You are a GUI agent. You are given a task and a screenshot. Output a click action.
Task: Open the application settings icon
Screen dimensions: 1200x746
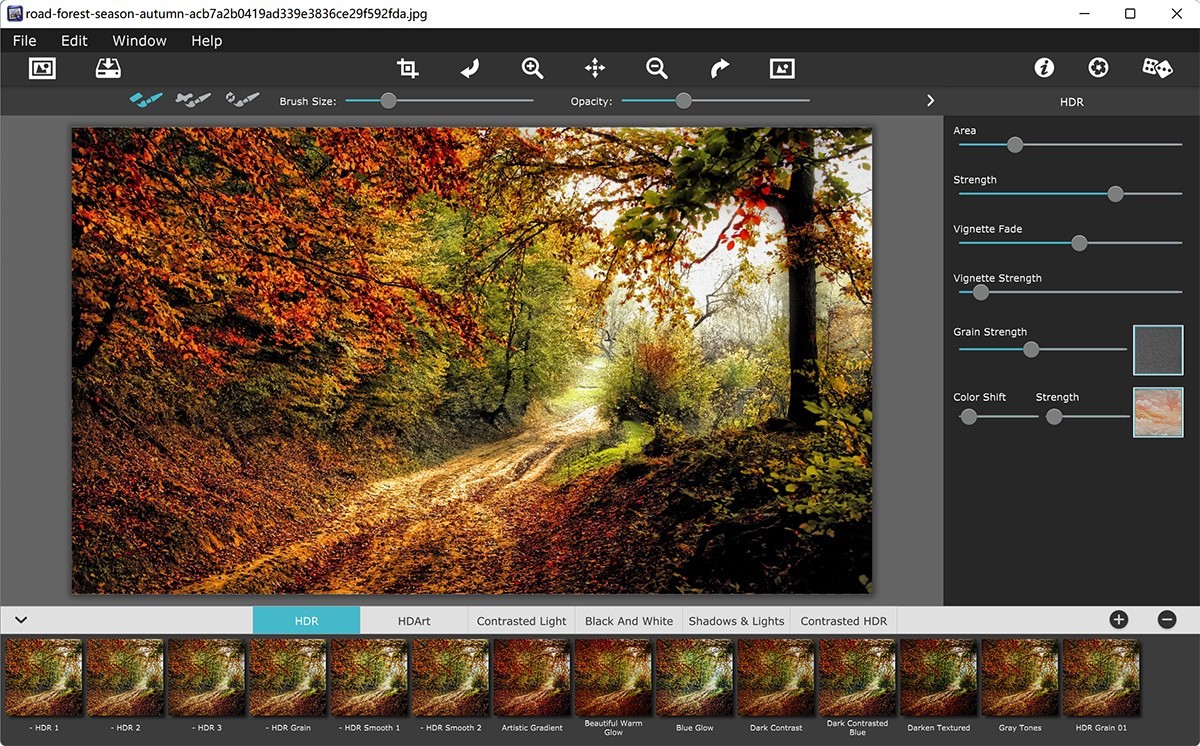point(1098,67)
